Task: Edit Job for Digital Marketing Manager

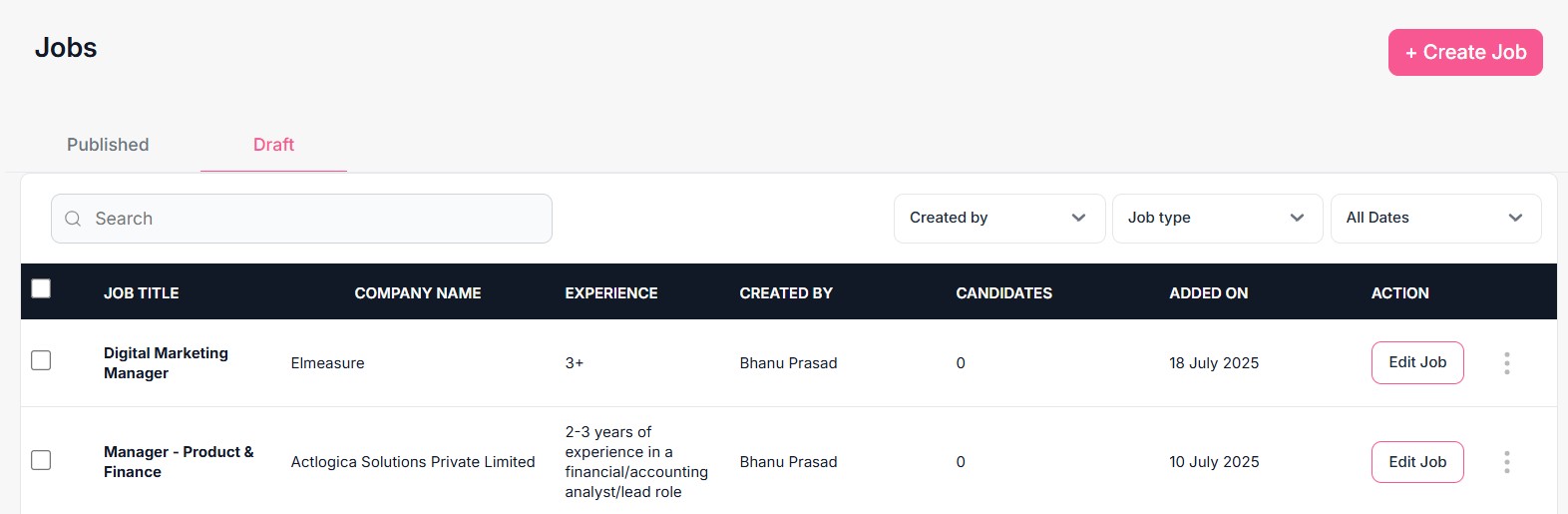Action: point(1416,362)
